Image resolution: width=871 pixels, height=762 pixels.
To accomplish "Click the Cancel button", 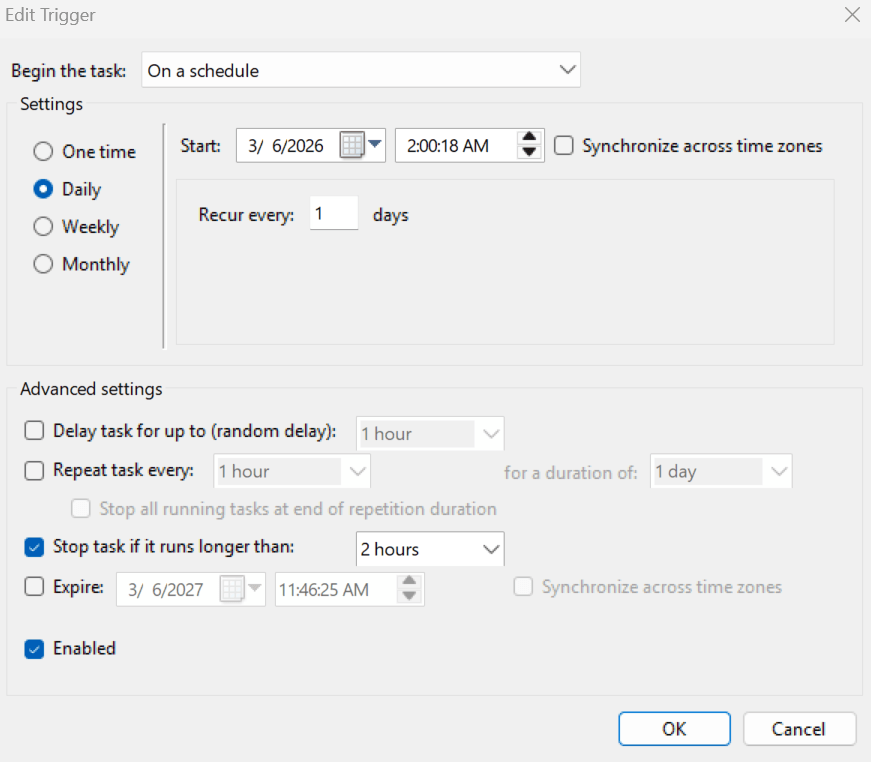I will point(799,728).
